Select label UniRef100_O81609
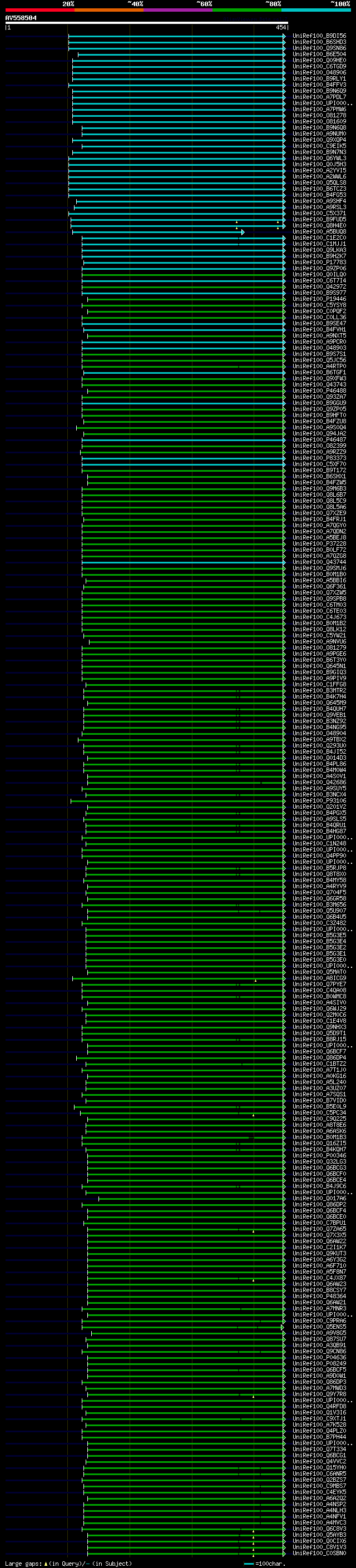The height and width of the screenshot is (1568, 356). coord(319,122)
